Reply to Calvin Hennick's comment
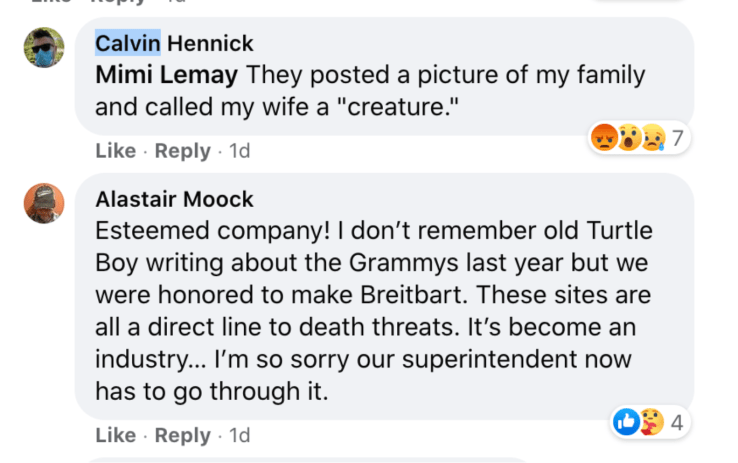 tap(183, 151)
